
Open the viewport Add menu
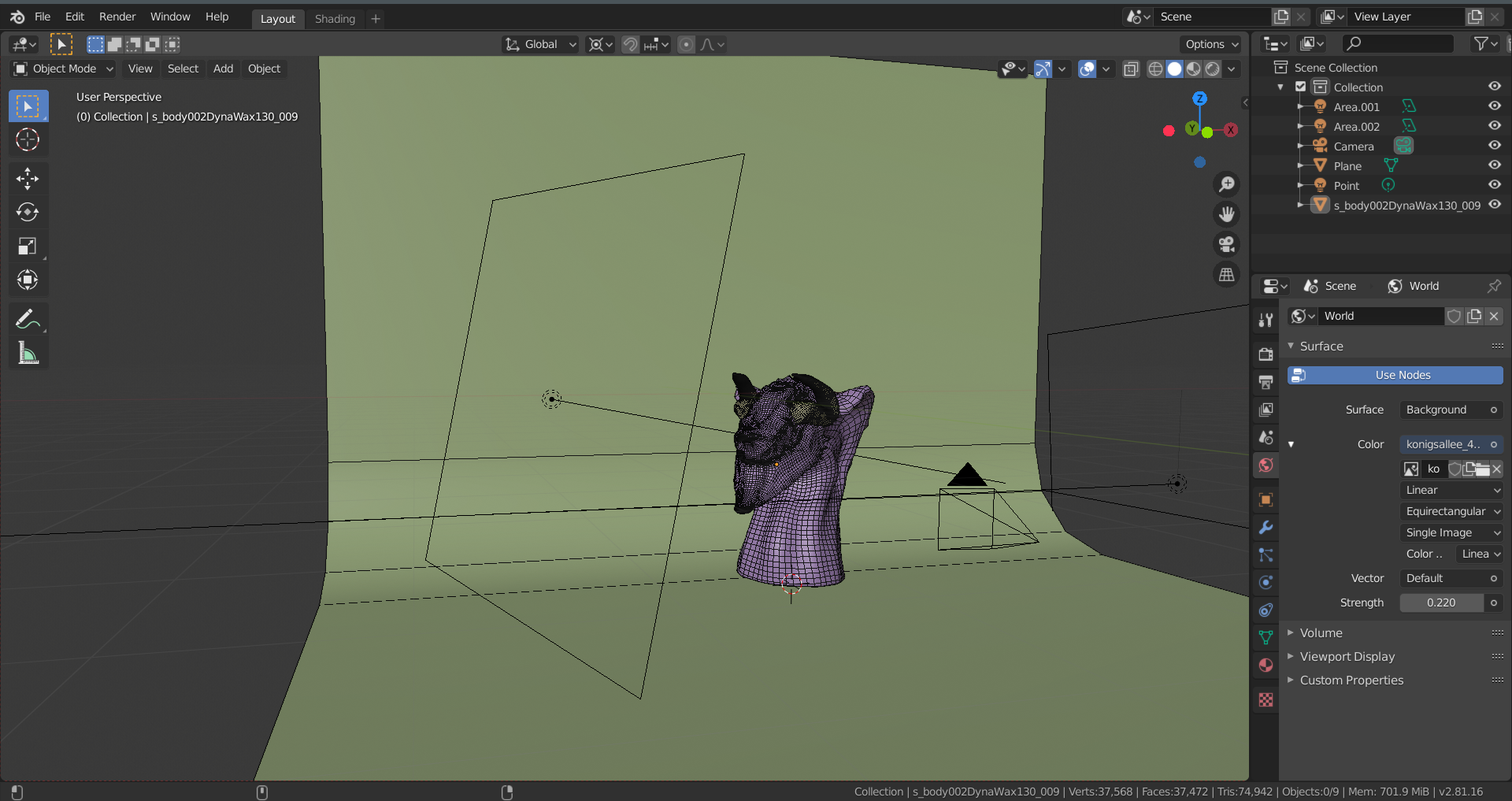(x=223, y=69)
